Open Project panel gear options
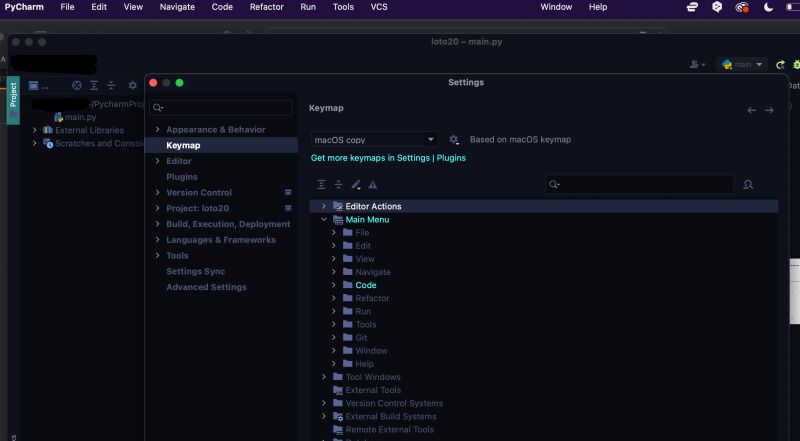800x441 pixels. [133, 85]
